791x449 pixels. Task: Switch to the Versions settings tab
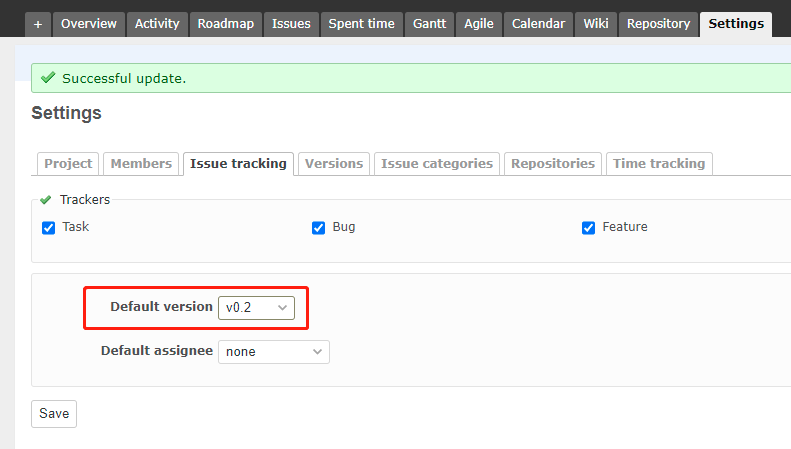(x=334, y=164)
